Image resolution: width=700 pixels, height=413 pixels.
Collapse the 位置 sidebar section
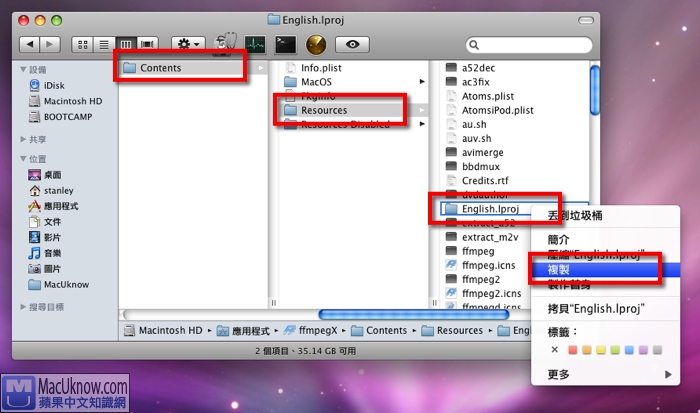23,159
